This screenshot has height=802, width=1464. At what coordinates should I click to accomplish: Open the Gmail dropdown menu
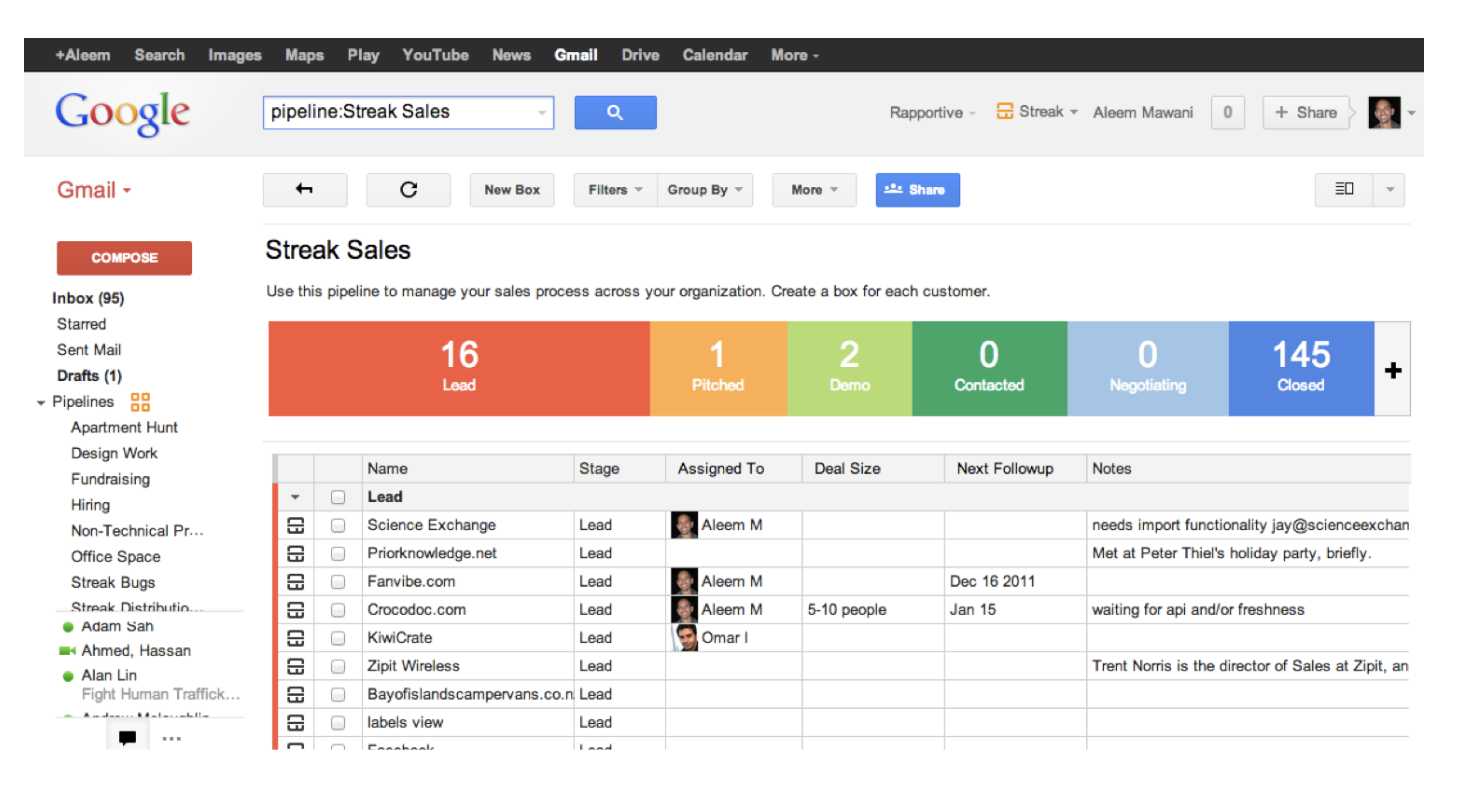(x=94, y=190)
